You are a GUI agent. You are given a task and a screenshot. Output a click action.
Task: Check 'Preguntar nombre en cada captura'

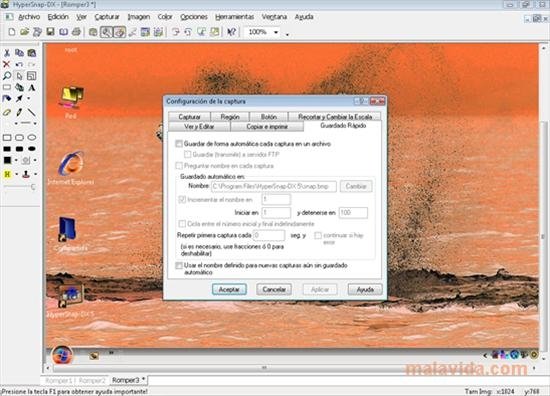click(x=179, y=166)
